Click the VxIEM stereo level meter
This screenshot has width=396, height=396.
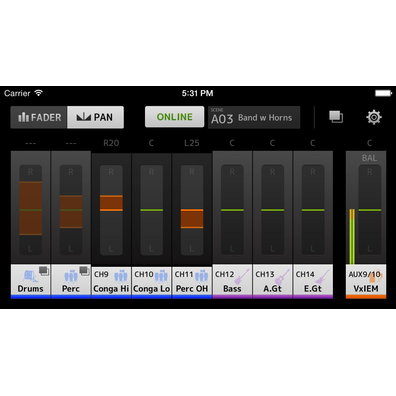(x=352, y=237)
